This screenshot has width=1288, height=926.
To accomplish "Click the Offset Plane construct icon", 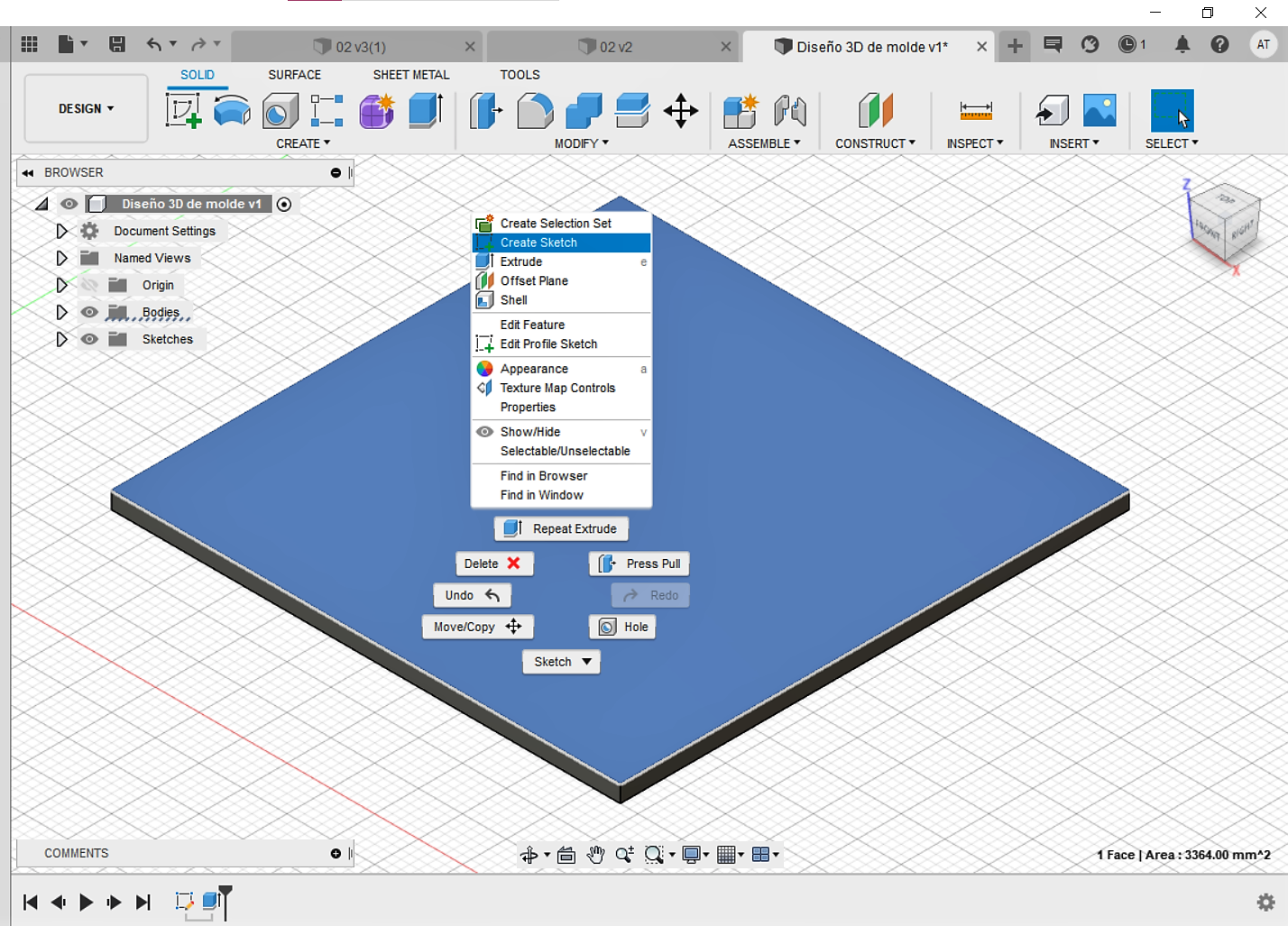I will 875,111.
